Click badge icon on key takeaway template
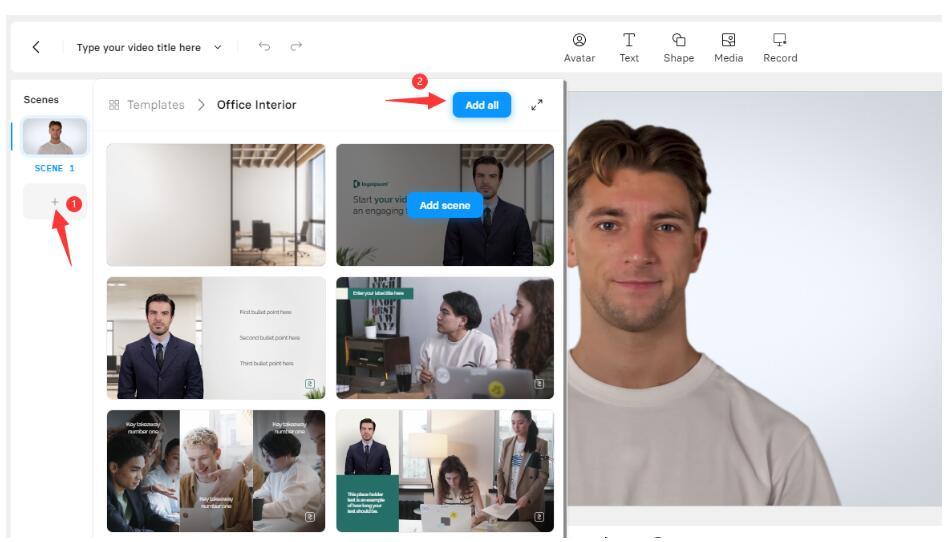The height and width of the screenshot is (542, 945). [x=310, y=517]
